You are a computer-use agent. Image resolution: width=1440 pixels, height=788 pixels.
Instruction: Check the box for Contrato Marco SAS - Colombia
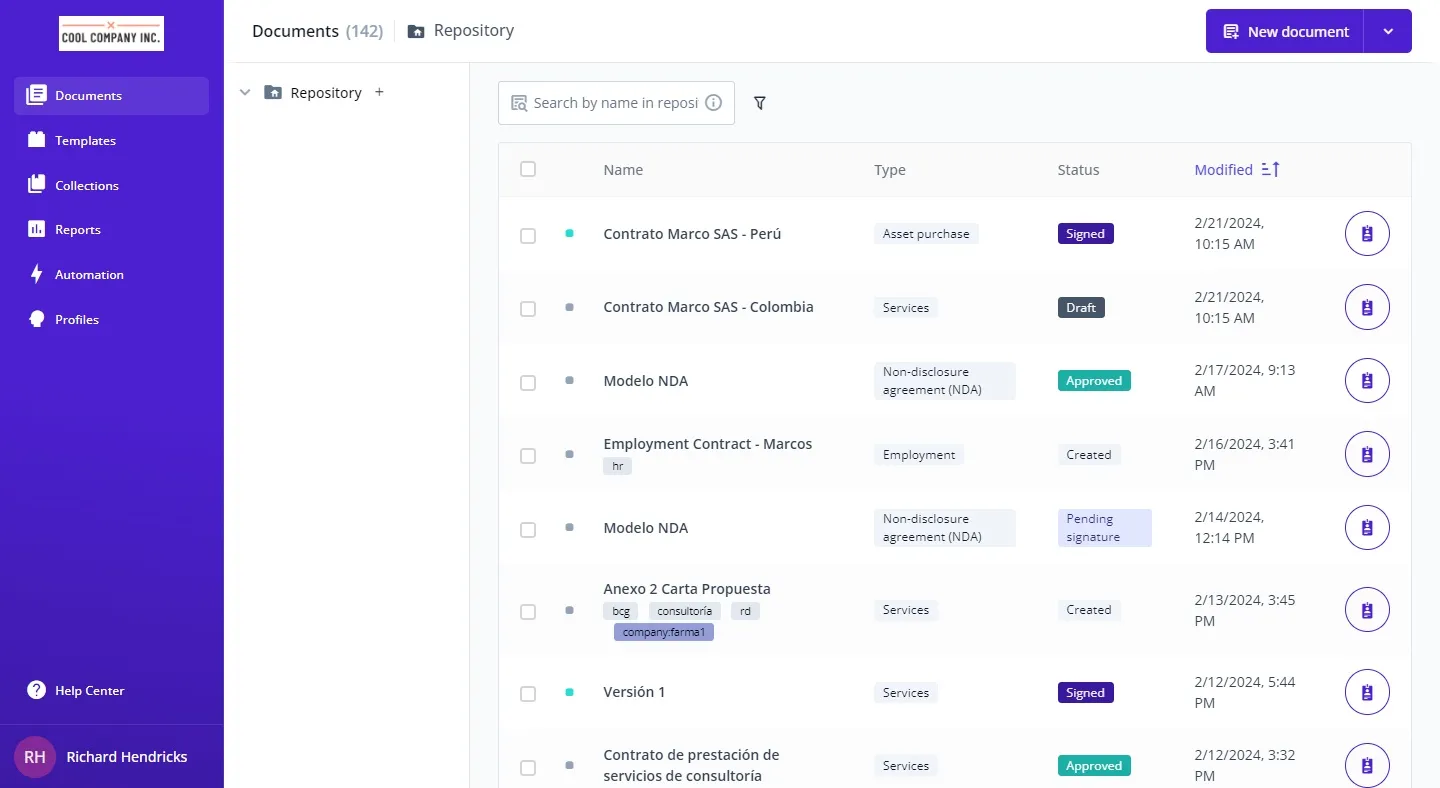tap(528, 309)
